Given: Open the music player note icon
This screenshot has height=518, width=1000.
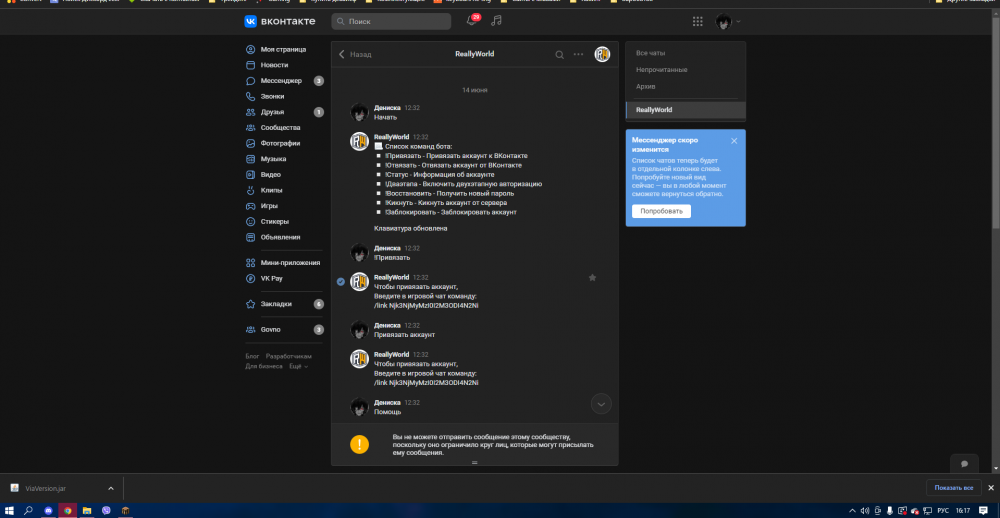Looking at the screenshot, I should (x=496, y=21).
